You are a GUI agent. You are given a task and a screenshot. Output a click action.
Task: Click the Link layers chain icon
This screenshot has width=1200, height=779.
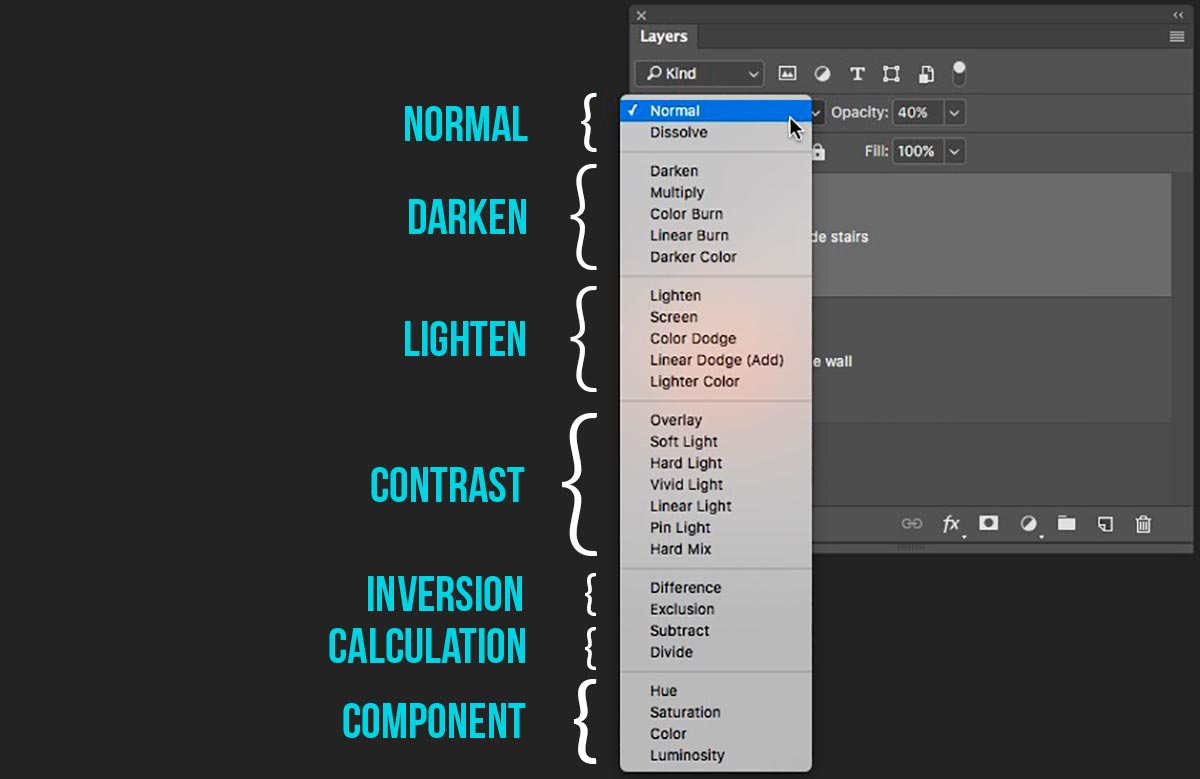tap(911, 523)
